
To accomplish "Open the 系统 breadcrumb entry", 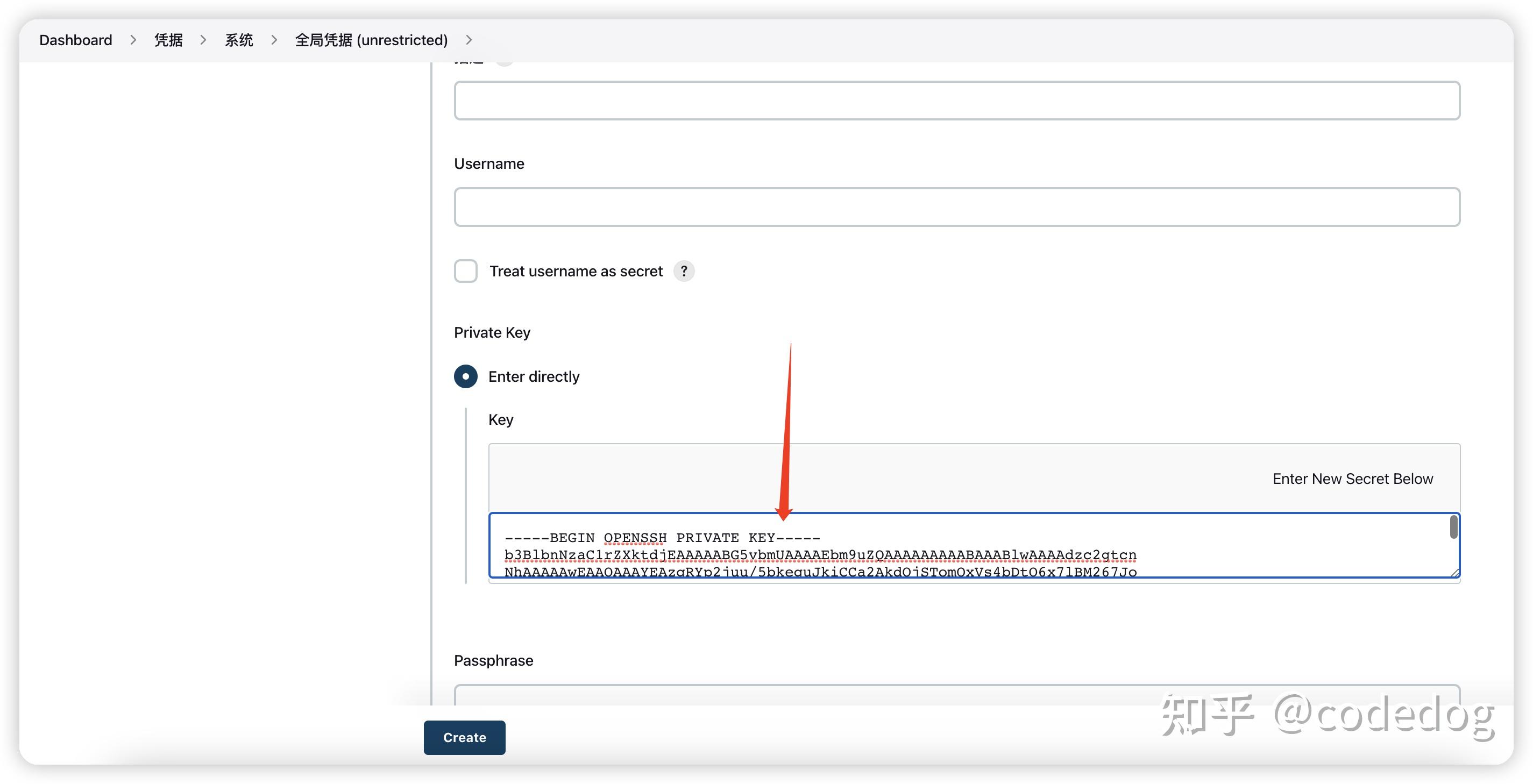I will [238, 39].
